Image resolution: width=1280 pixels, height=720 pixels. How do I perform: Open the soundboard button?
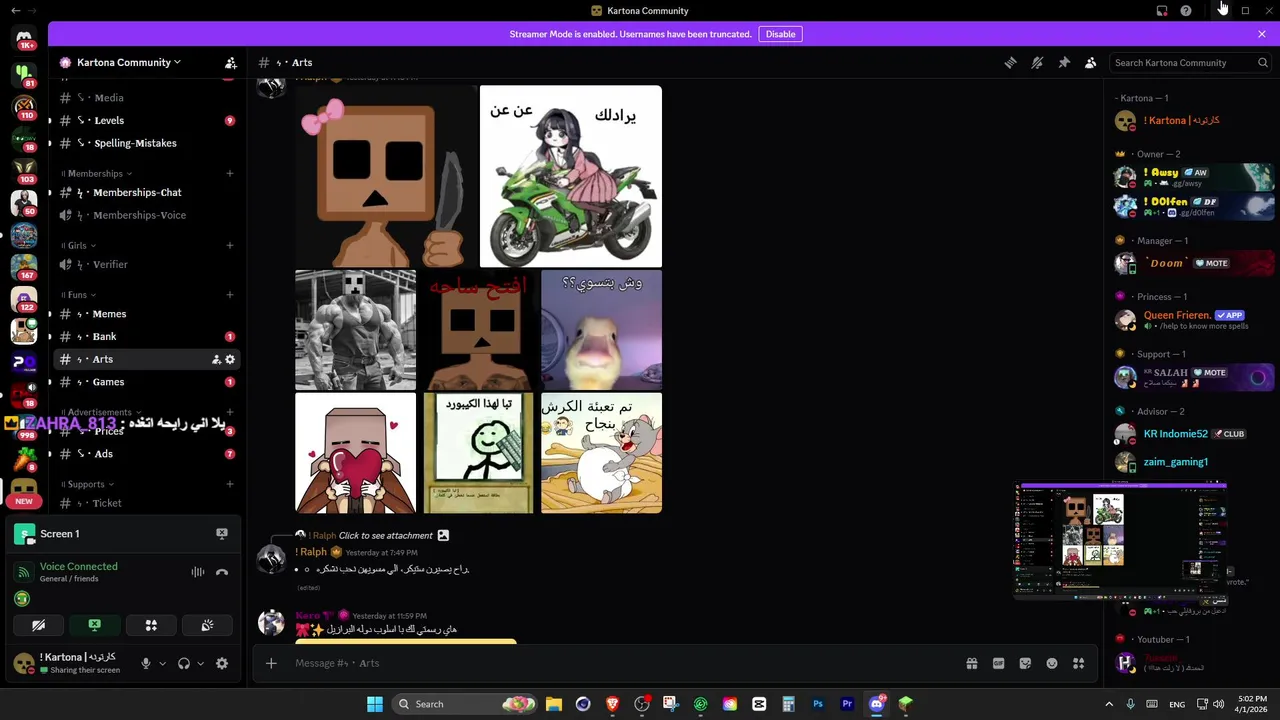(x=207, y=625)
